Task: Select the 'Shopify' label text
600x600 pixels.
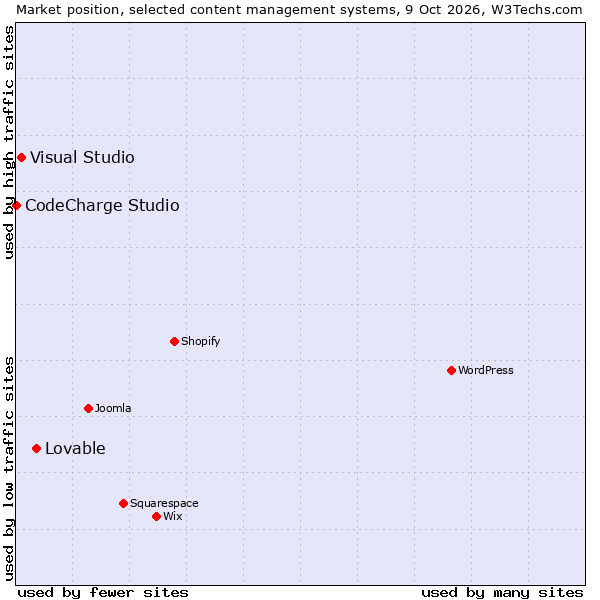Action: click(201, 341)
